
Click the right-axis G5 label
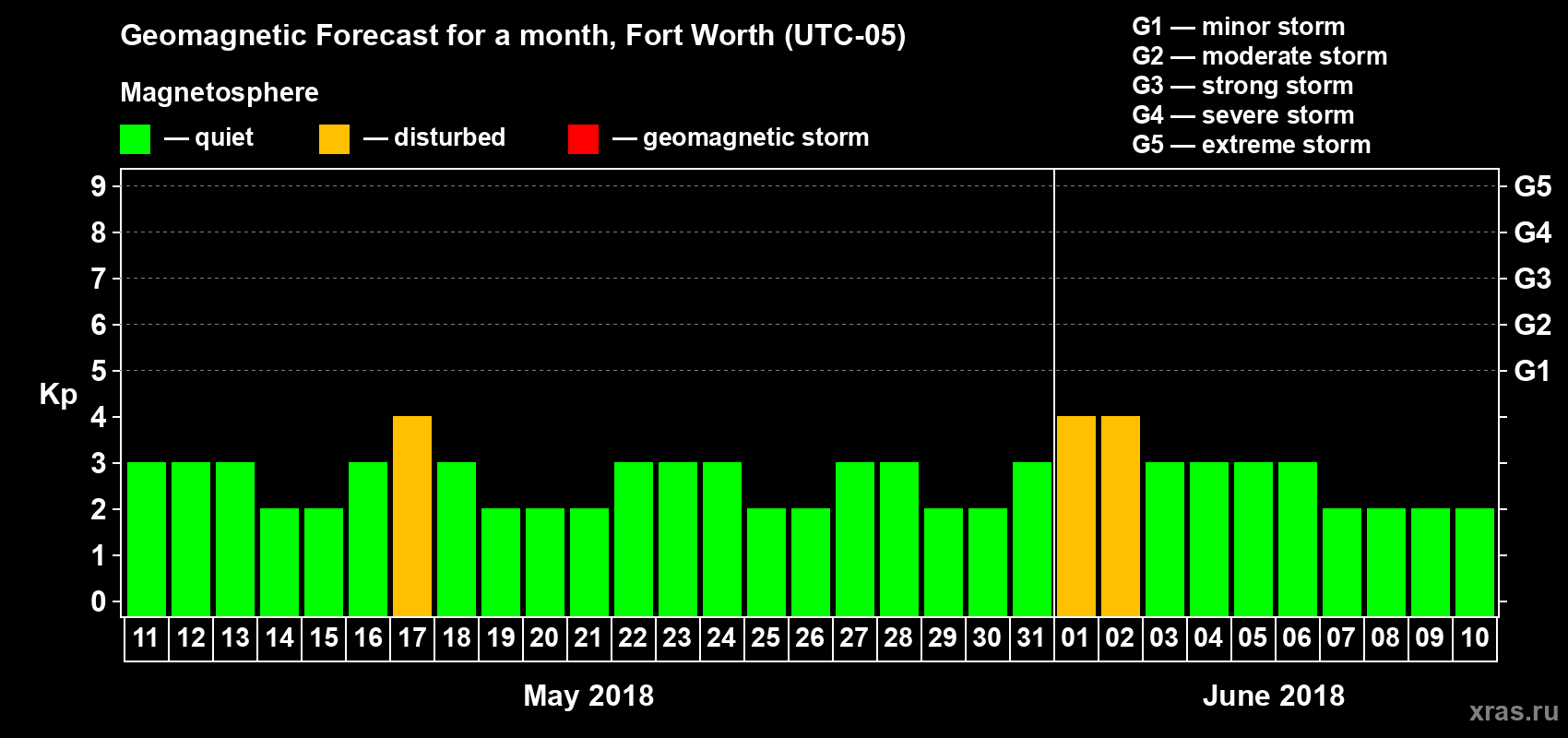click(x=1533, y=186)
